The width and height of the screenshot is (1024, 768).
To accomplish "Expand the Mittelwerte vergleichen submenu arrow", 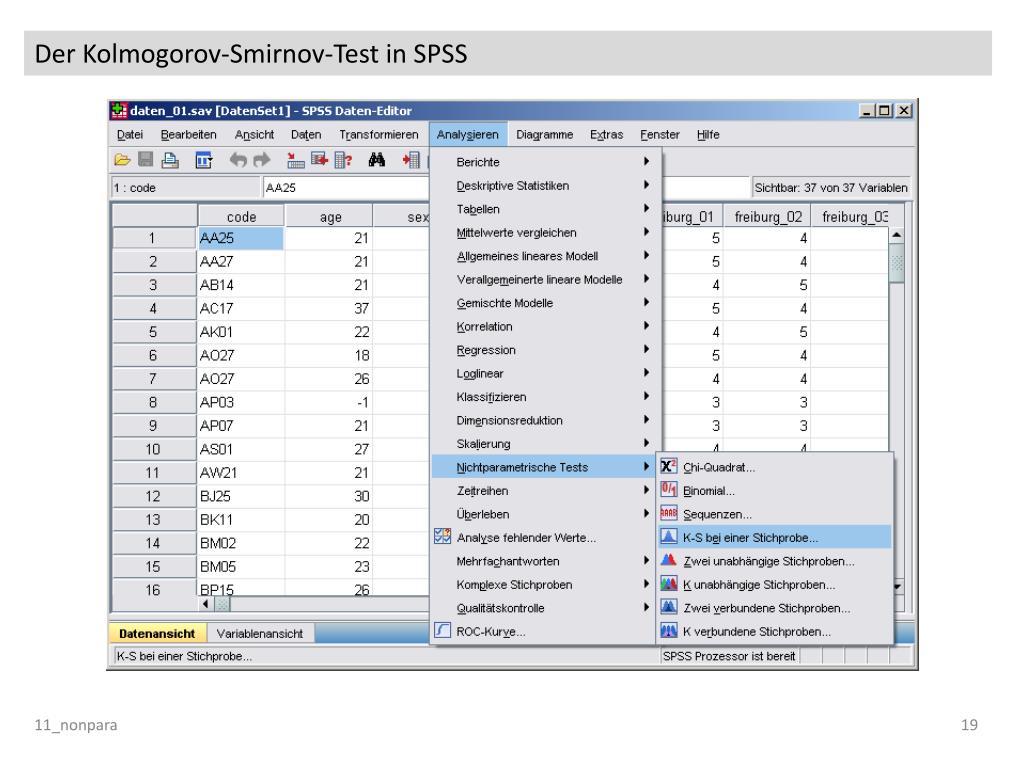I will (x=646, y=232).
